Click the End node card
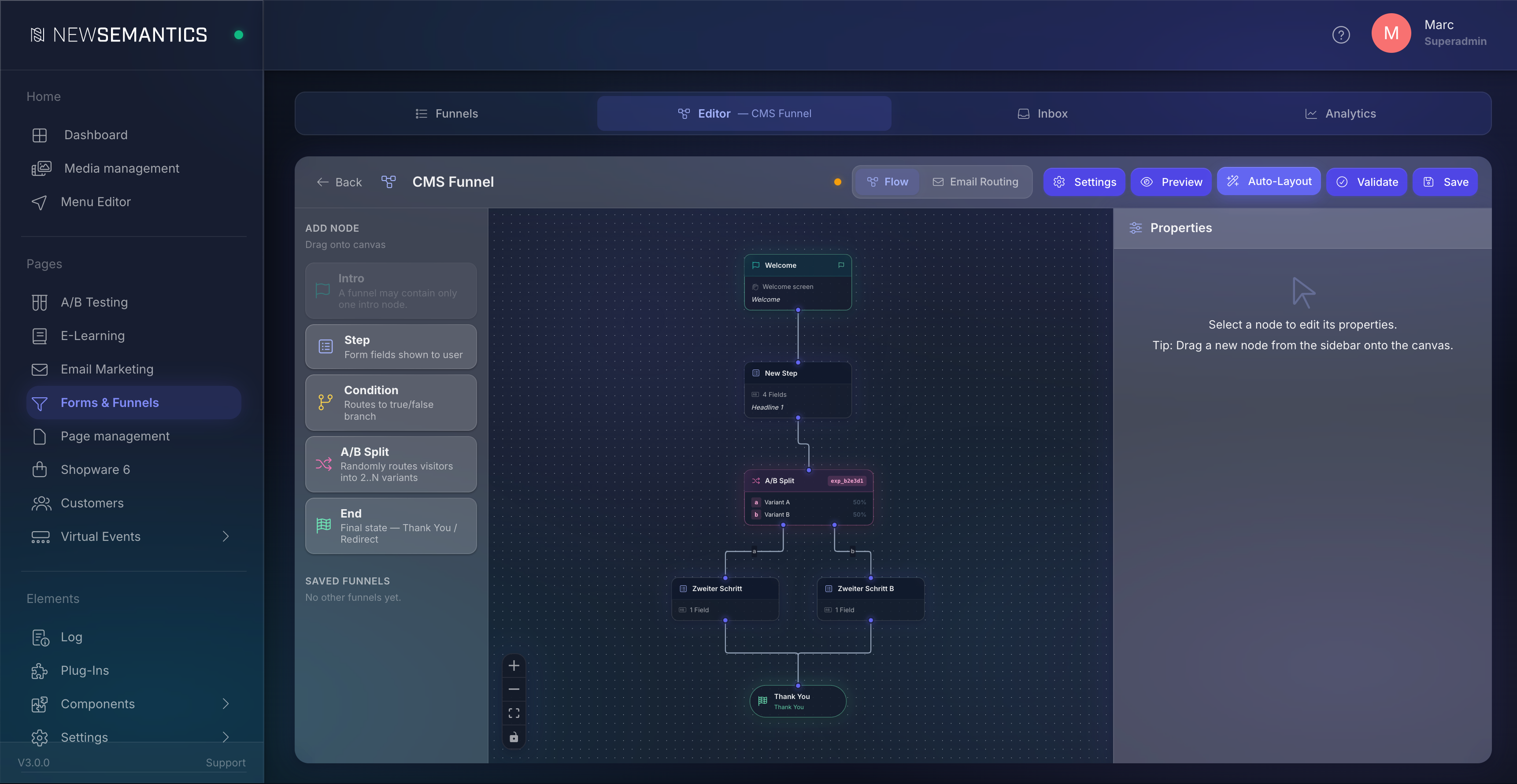1517x784 pixels. click(391, 526)
